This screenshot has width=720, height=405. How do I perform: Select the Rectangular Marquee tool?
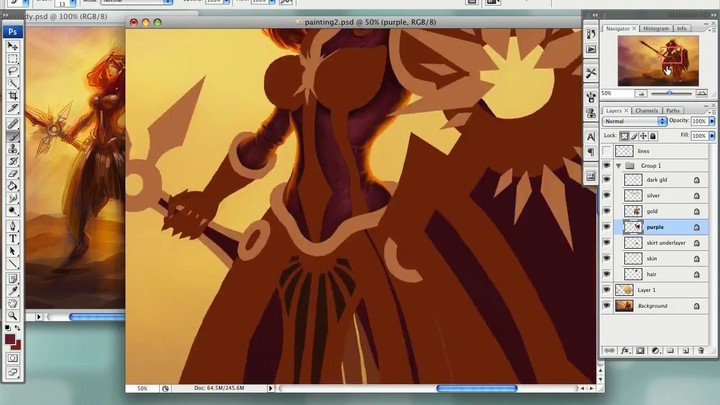(x=12, y=59)
